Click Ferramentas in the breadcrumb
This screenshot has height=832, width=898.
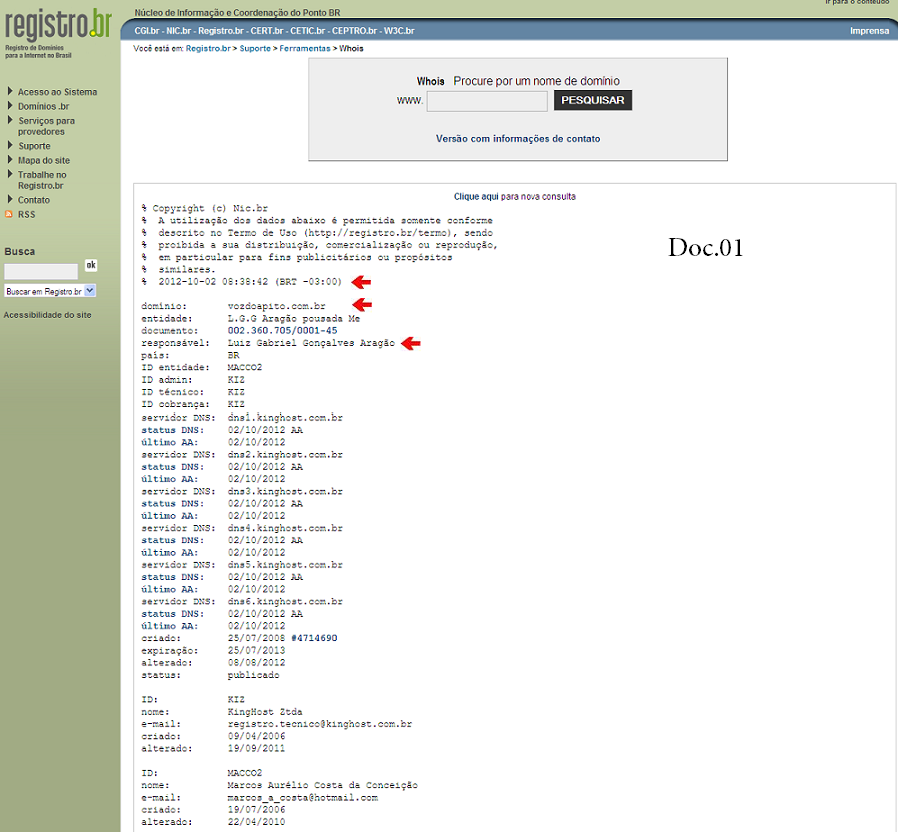tap(305, 49)
